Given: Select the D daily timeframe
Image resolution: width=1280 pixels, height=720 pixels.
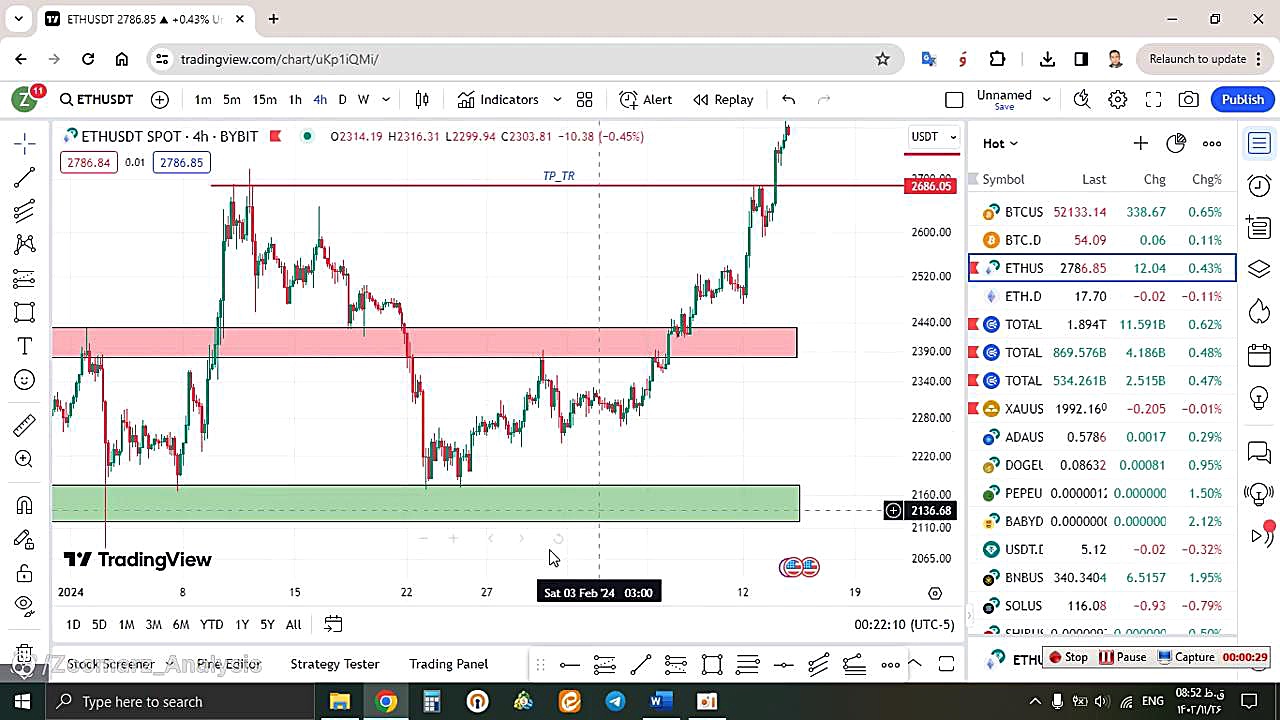Looking at the screenshot, I should pyautogui.click(x=342, y=99).
